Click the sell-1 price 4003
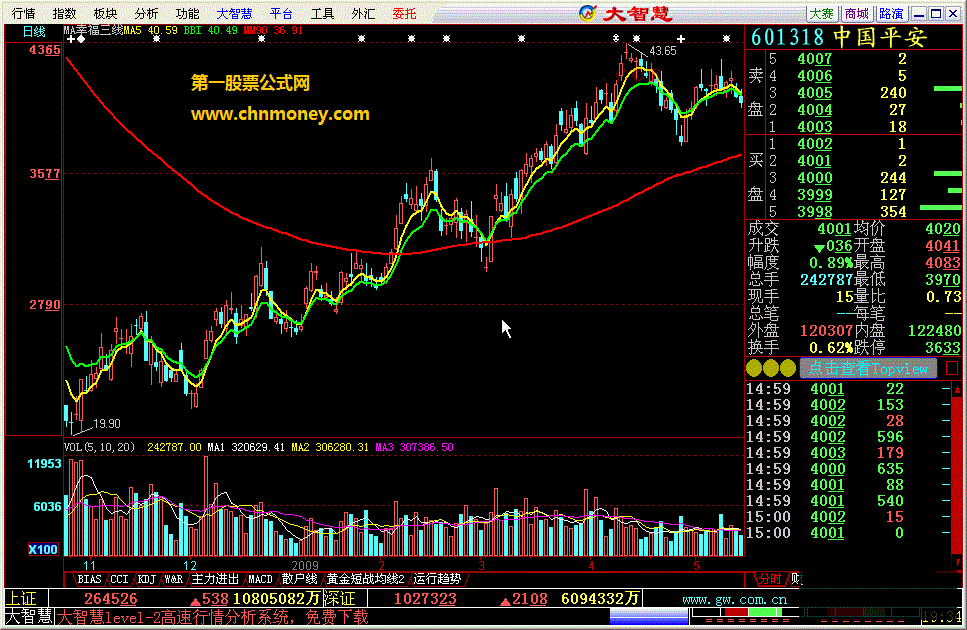 (814, 127)
